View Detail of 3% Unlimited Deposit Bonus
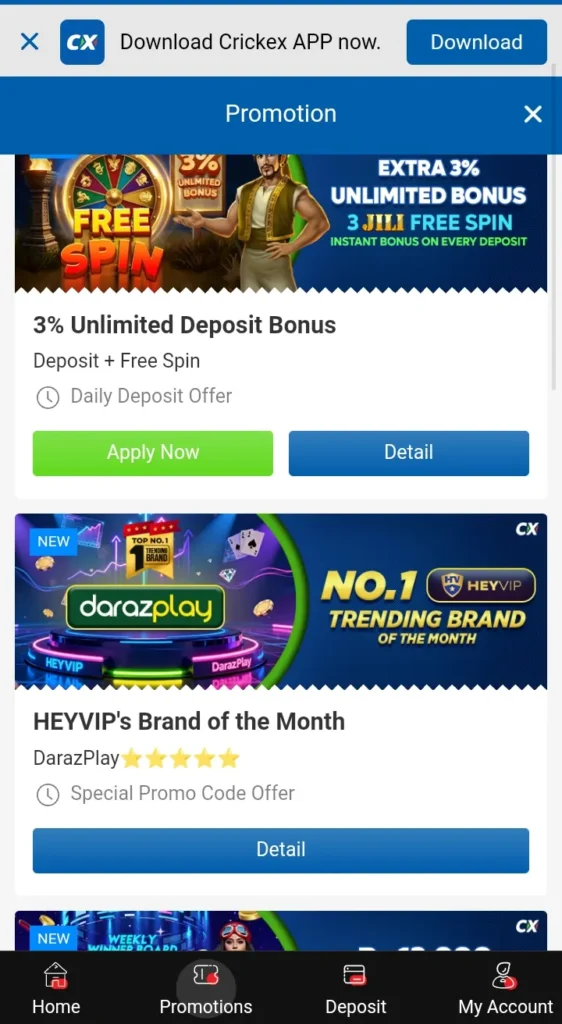Viewport: 562px width, 1024px height. tap(409, 453)
